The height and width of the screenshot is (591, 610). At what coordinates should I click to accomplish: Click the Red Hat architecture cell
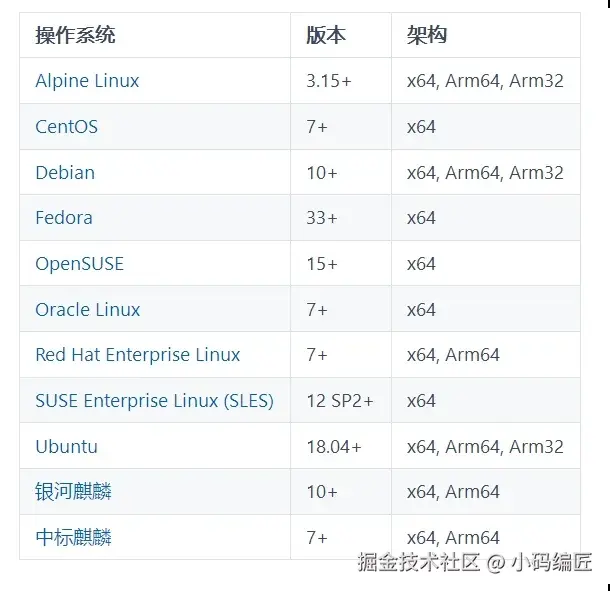pos(486,355)
